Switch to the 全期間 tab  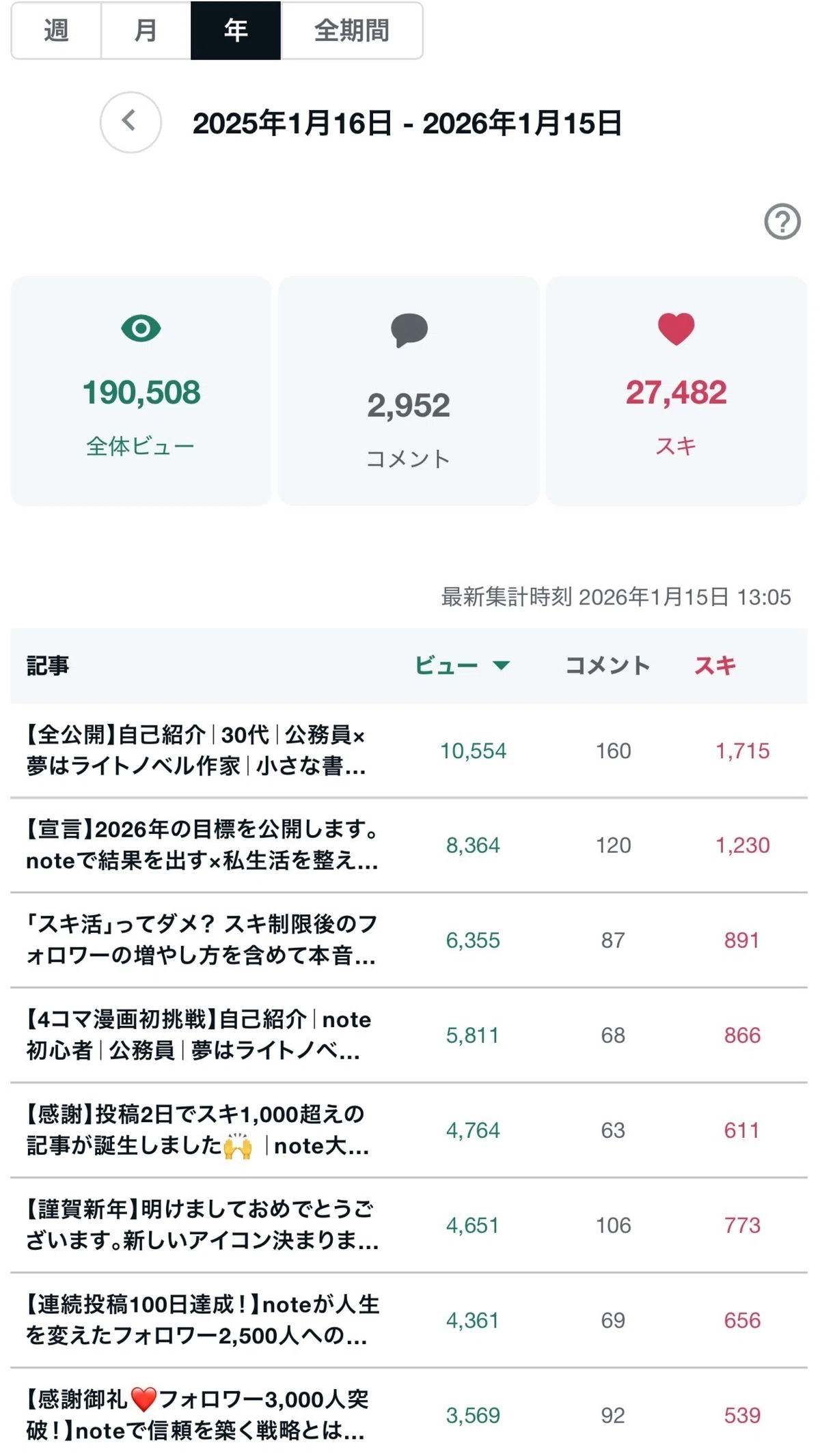[x=352, y=31]
